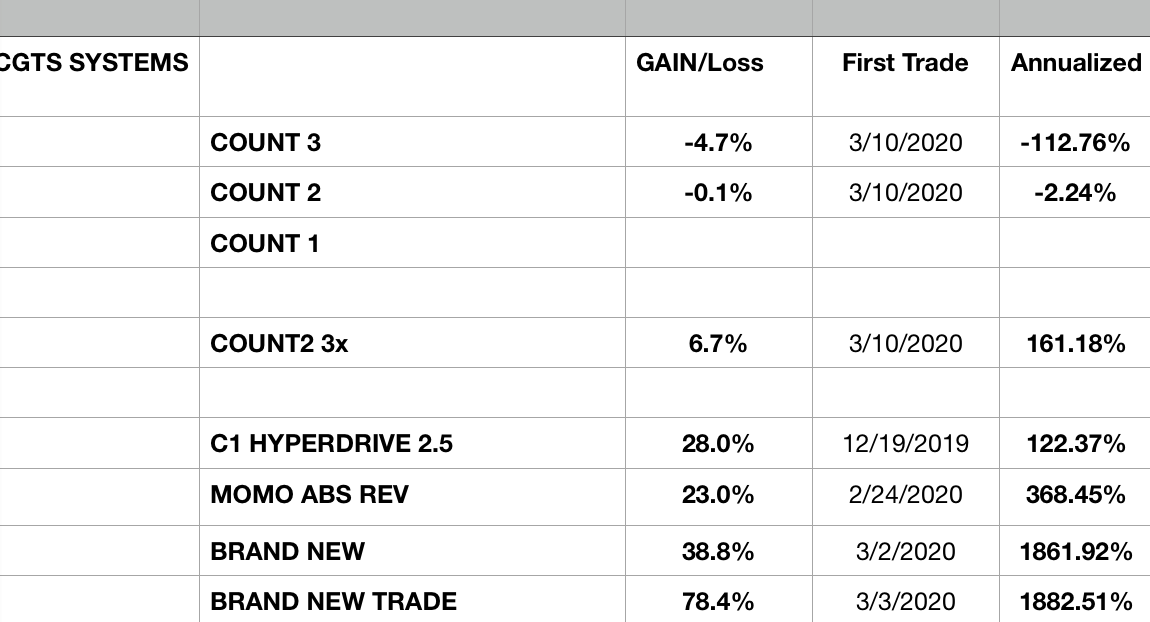Image resolution: width=1150 pixels, height=622 pixels.
Task: Click the Annualized heading cell
Action: coord(1075,63)
